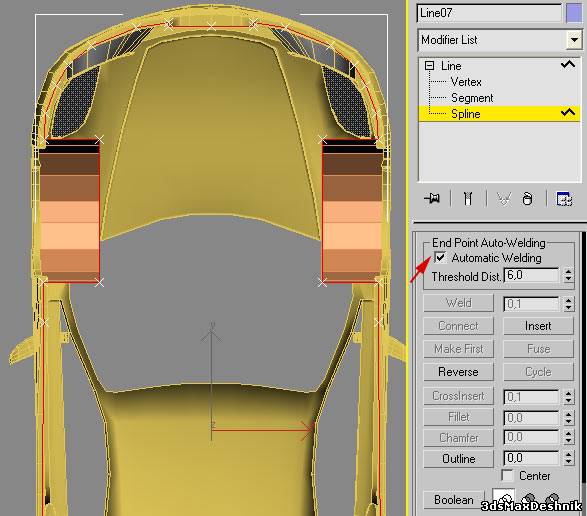Image resolution: width=587 pixels, height=516 pixels.
Task: Toggle the Automatic Welding checkbox
Action: point(440,257)
